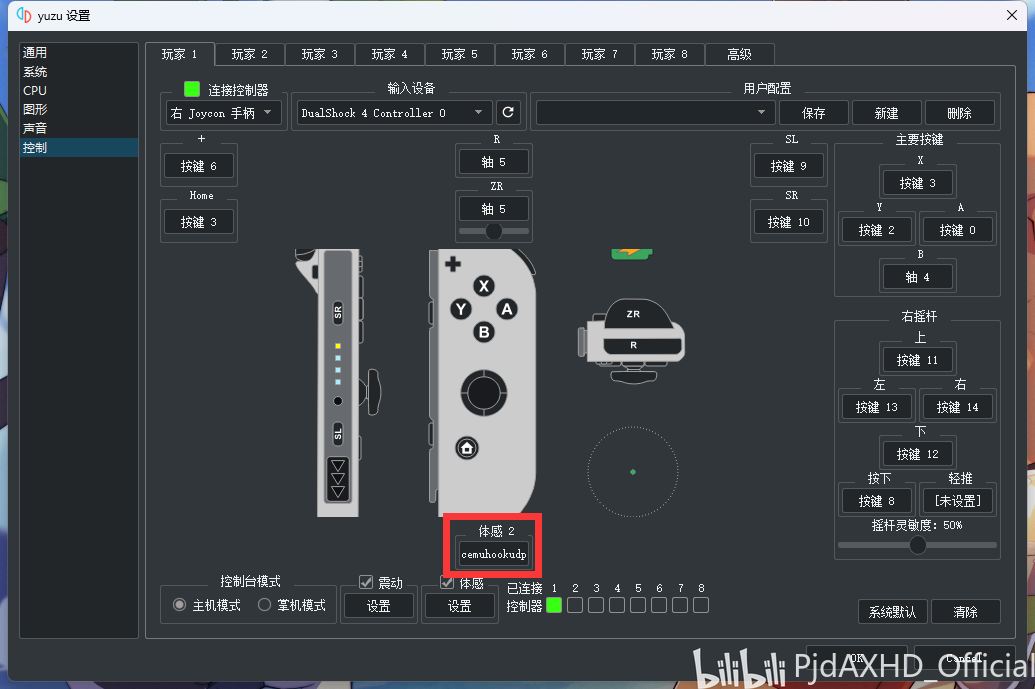Click X button on Joycon image
The image size is (1035, 689).
coord(484,286)
